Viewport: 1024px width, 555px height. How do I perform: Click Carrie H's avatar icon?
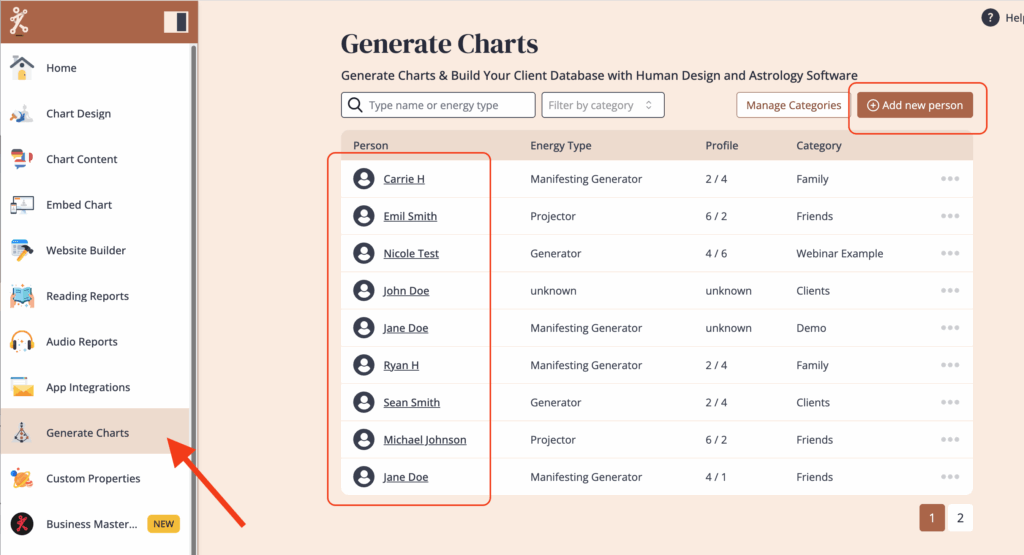tap(364, 179)
